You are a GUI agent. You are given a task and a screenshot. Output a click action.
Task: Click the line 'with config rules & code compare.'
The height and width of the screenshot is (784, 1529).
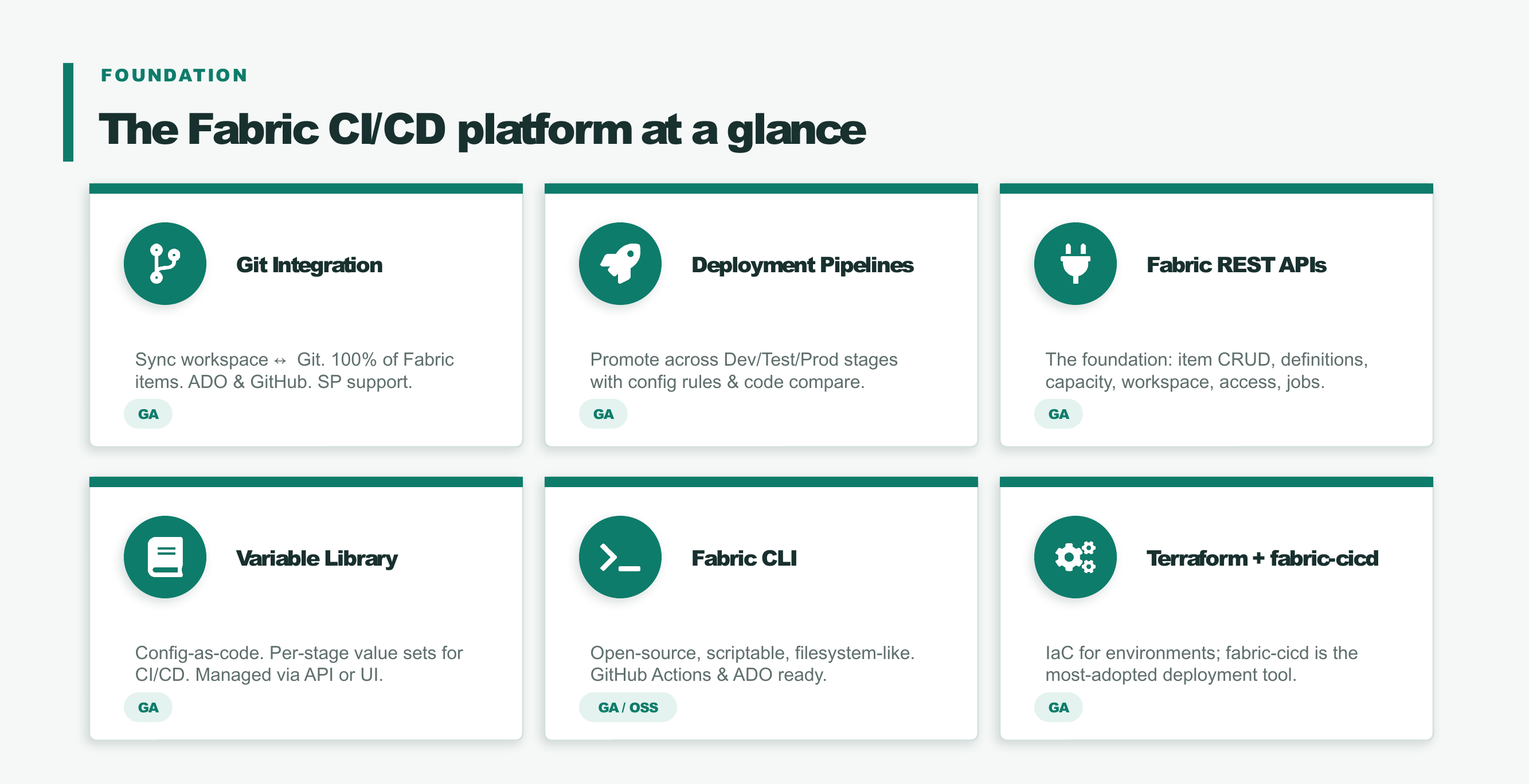[x=727, y=382]
